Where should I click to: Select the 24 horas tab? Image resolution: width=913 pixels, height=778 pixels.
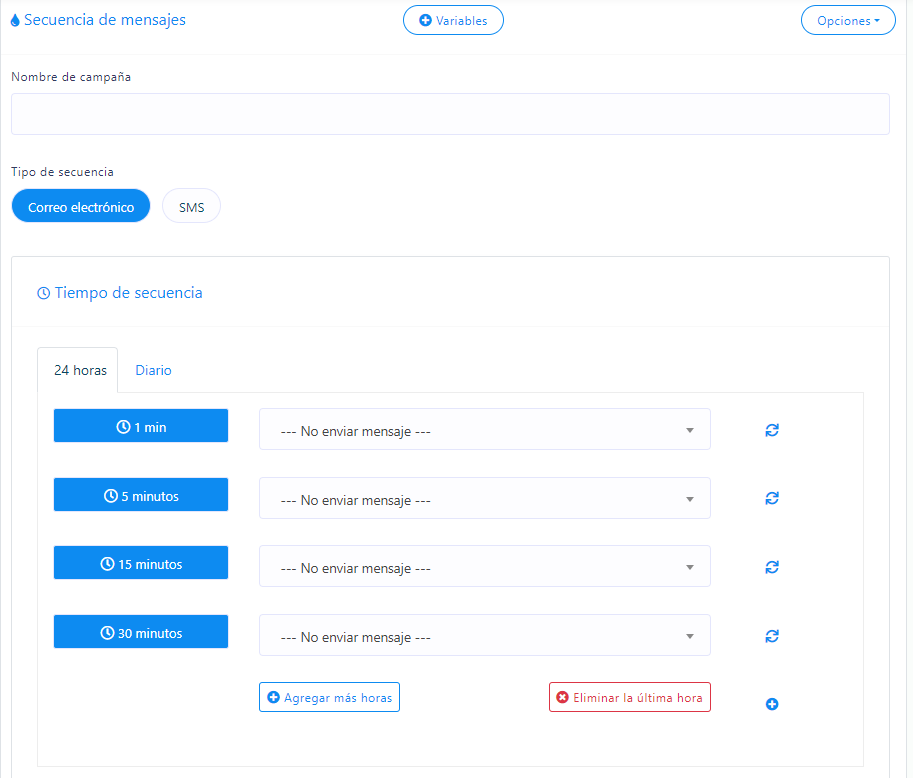(78, 370)
